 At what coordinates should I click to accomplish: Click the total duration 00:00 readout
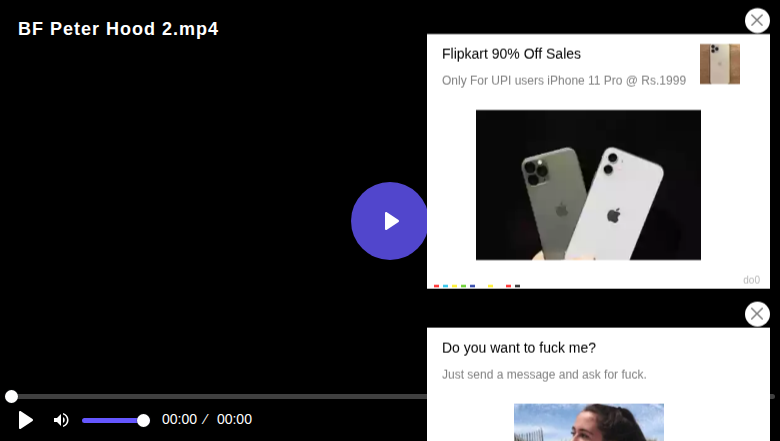234,419
